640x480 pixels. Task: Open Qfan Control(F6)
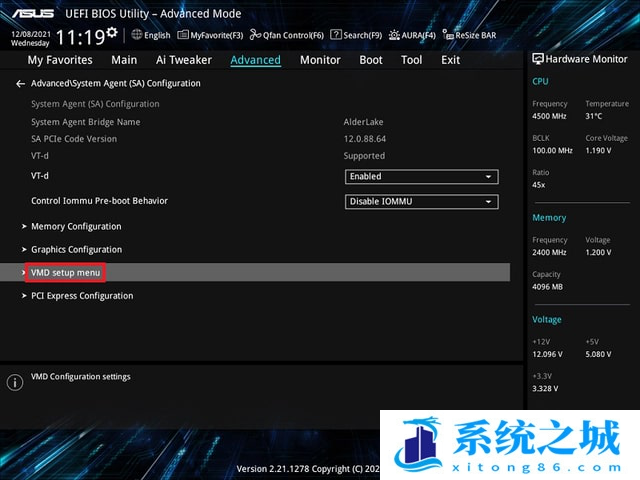pyautogui.click(x=287, y=35)
